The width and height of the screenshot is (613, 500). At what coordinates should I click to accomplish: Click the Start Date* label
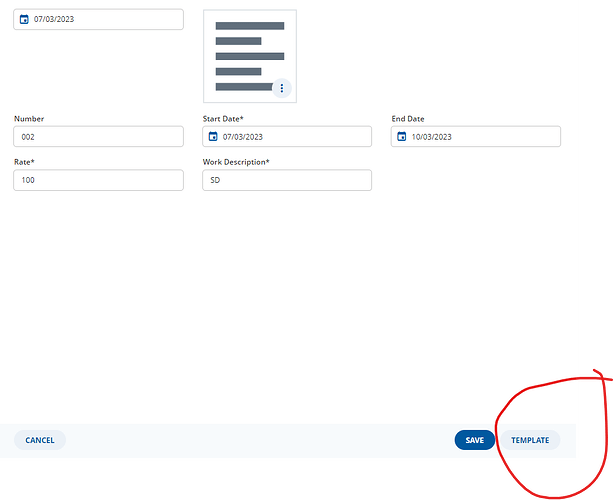(223, 119)
